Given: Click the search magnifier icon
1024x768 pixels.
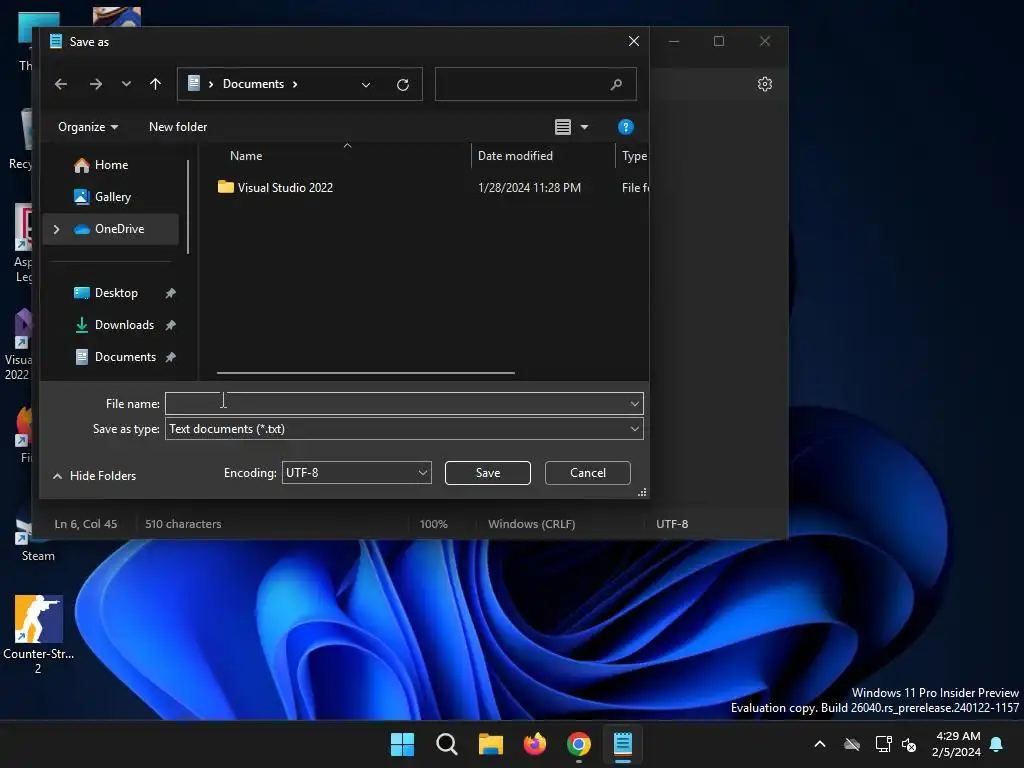Looking at the screenshot, I should 616,84.
